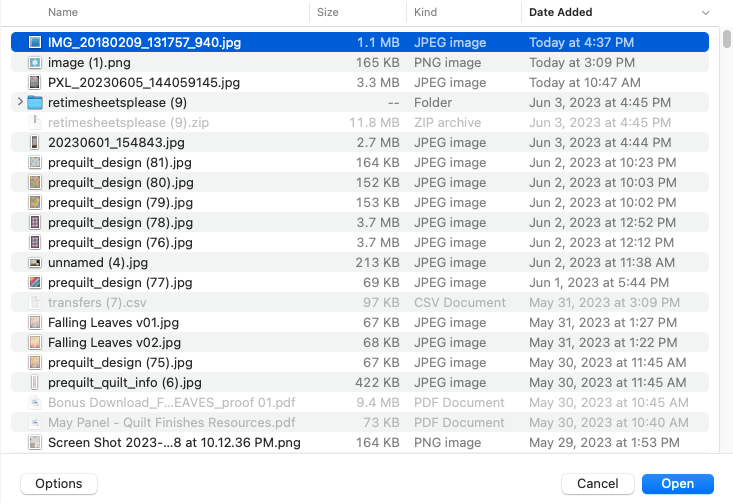Select the prequilt_design (81).jpg row
The width and height of the screenshot is (733, 503).
point(359,162)
